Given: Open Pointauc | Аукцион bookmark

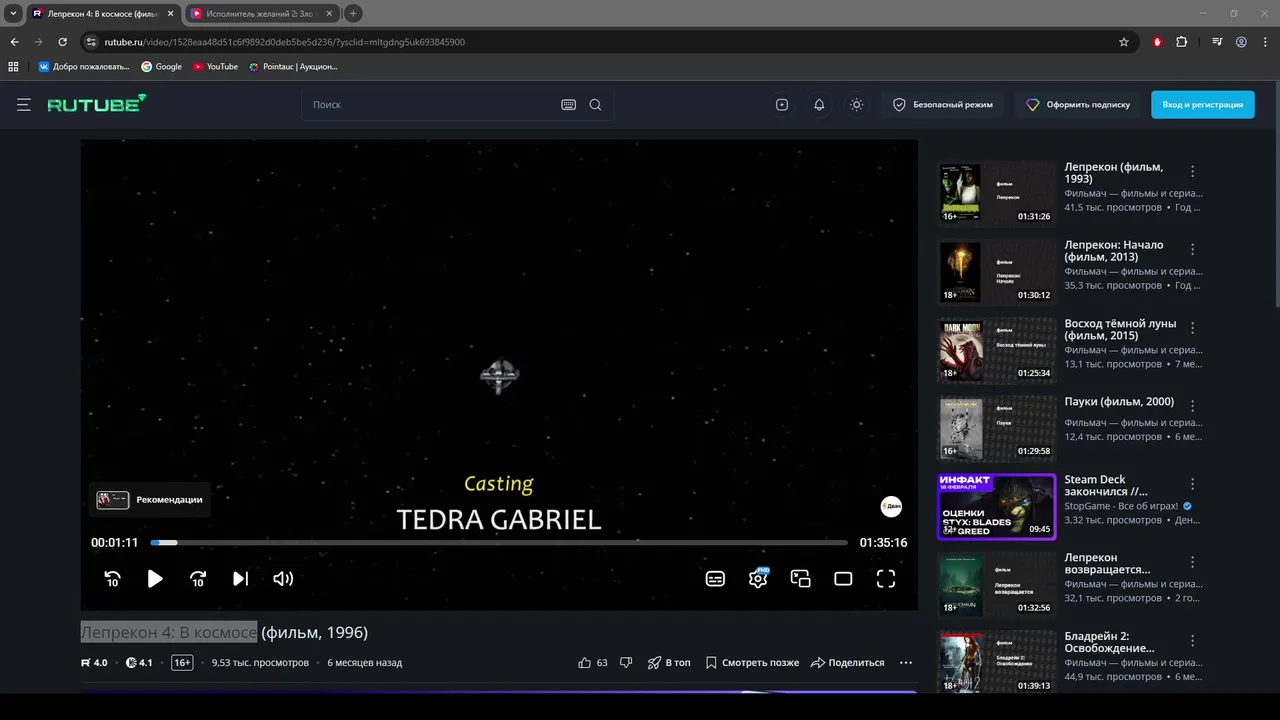Looking at the screenshot, I should [293, 67].
